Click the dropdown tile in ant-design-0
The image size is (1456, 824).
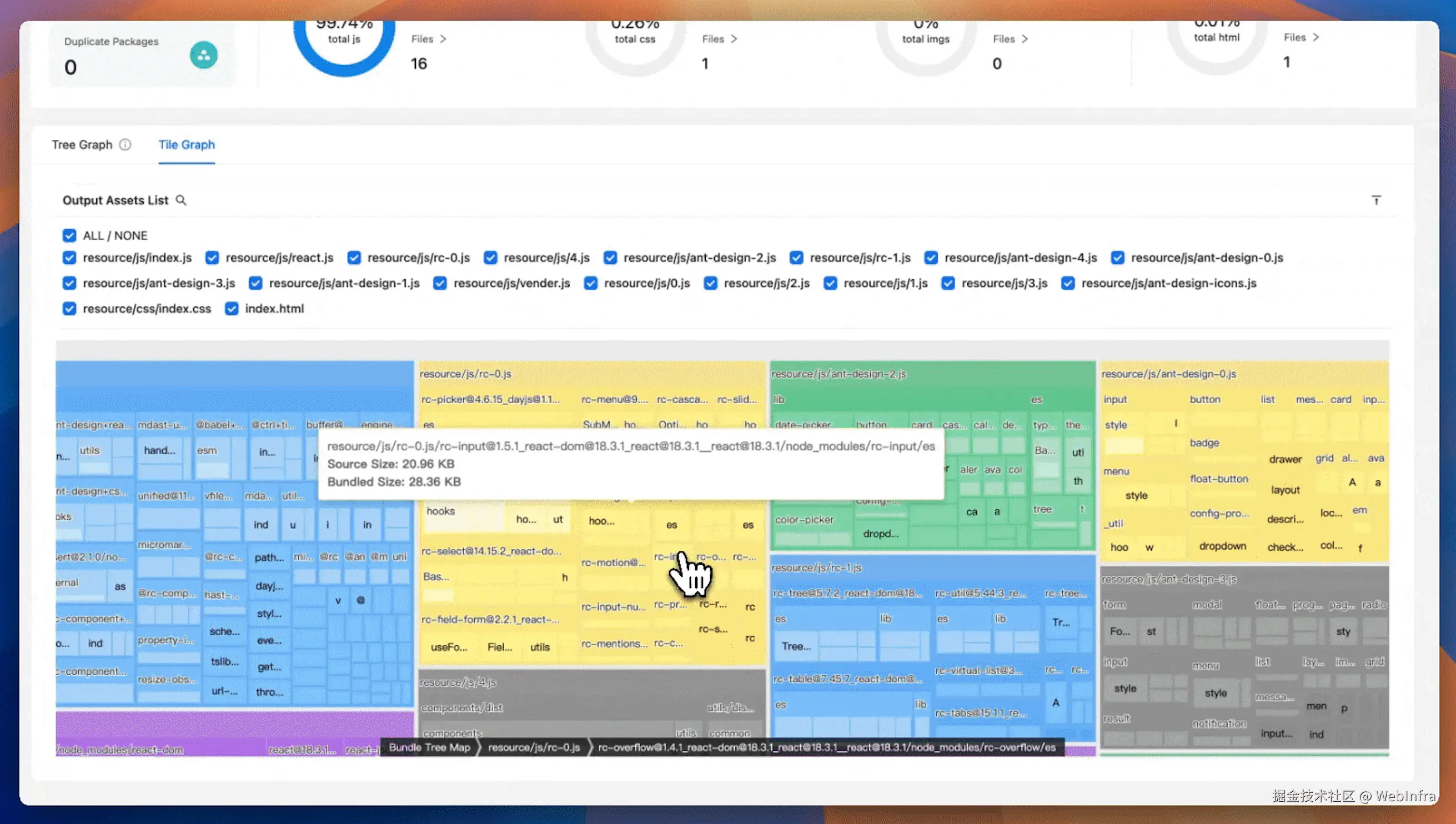coord(1222,546)
